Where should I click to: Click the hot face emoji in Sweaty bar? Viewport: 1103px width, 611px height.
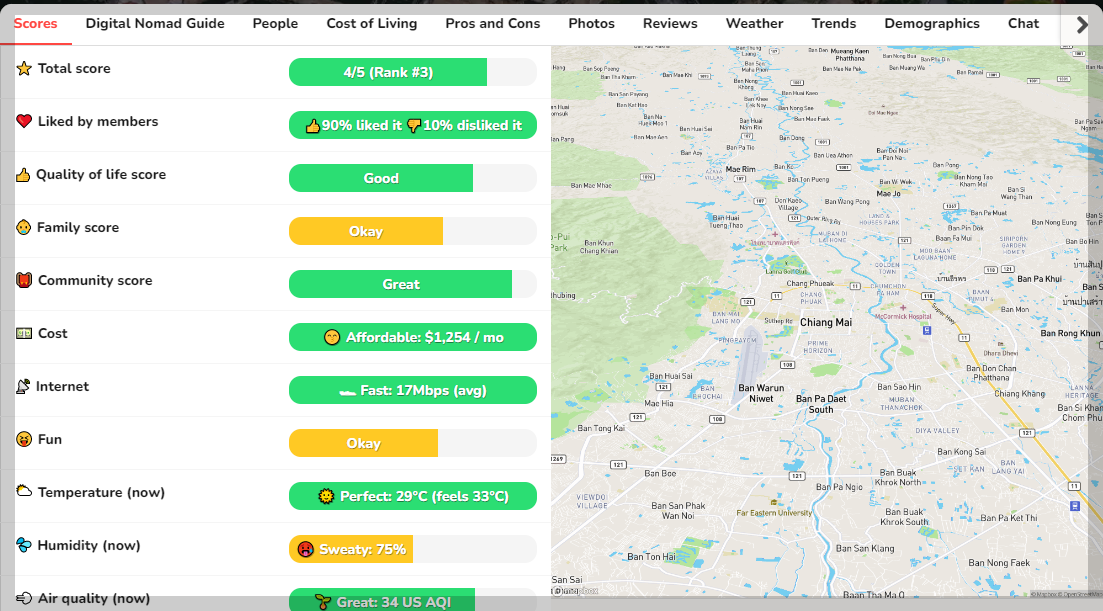(305, 549)
